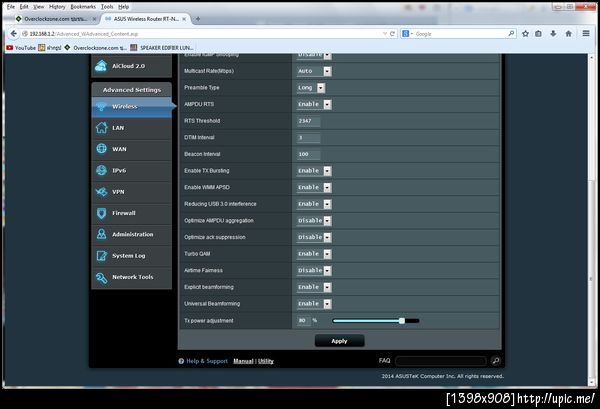600x409 pixels.
Task: Go back with browser back arrow
Action: [13, 34]
